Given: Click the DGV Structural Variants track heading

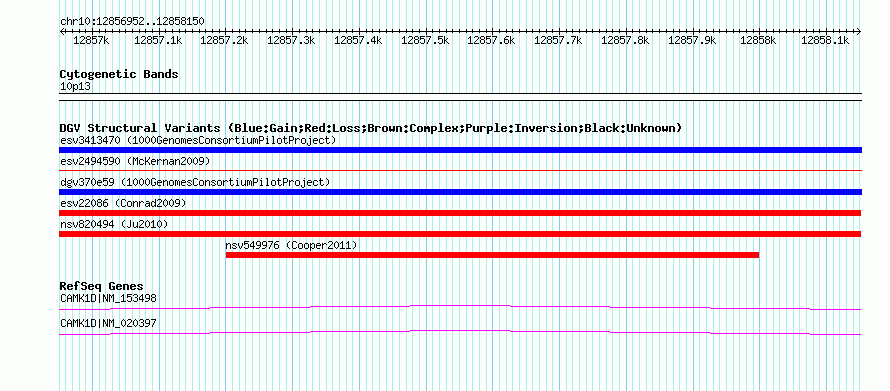Looking at the screenshot, I should [371, 128].
